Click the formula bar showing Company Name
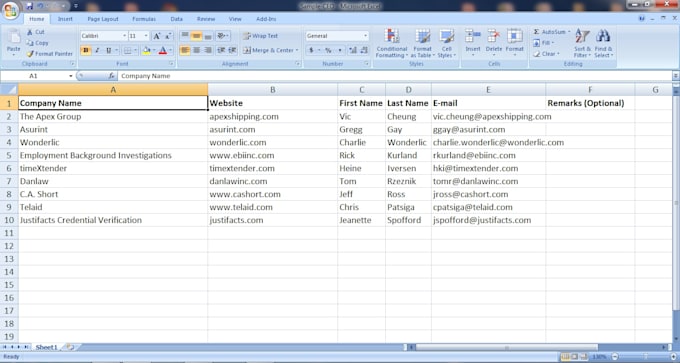 pyautogui.click(x=395, y=76)
